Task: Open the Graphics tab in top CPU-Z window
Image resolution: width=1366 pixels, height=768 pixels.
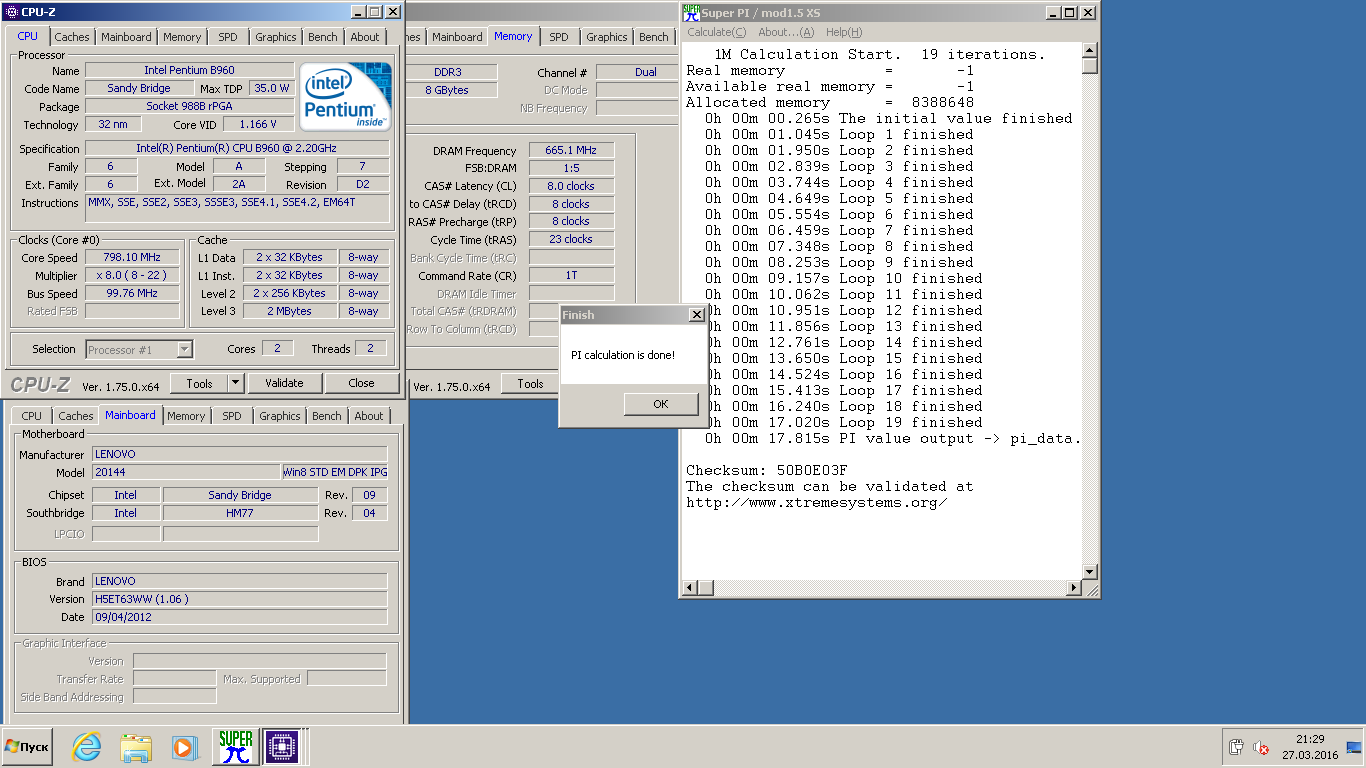Action: pos(276,37)
